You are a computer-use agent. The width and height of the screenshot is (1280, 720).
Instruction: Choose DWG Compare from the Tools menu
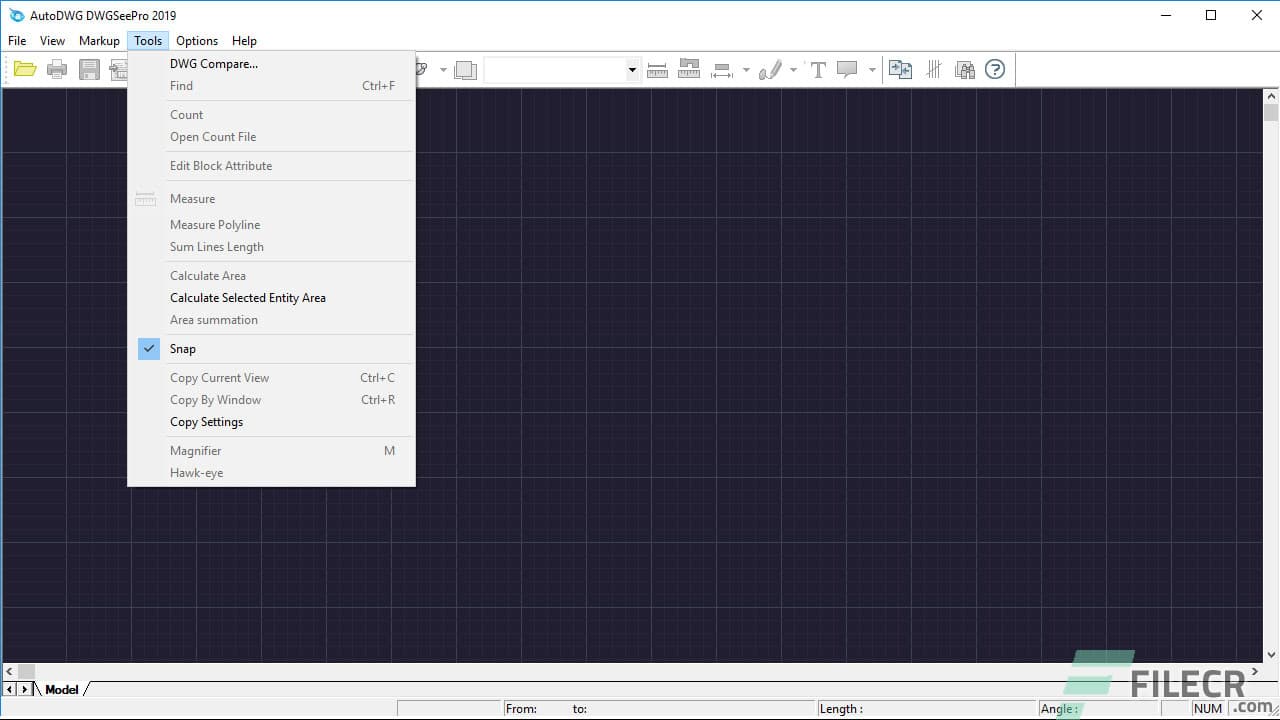[x=213, y=63]
